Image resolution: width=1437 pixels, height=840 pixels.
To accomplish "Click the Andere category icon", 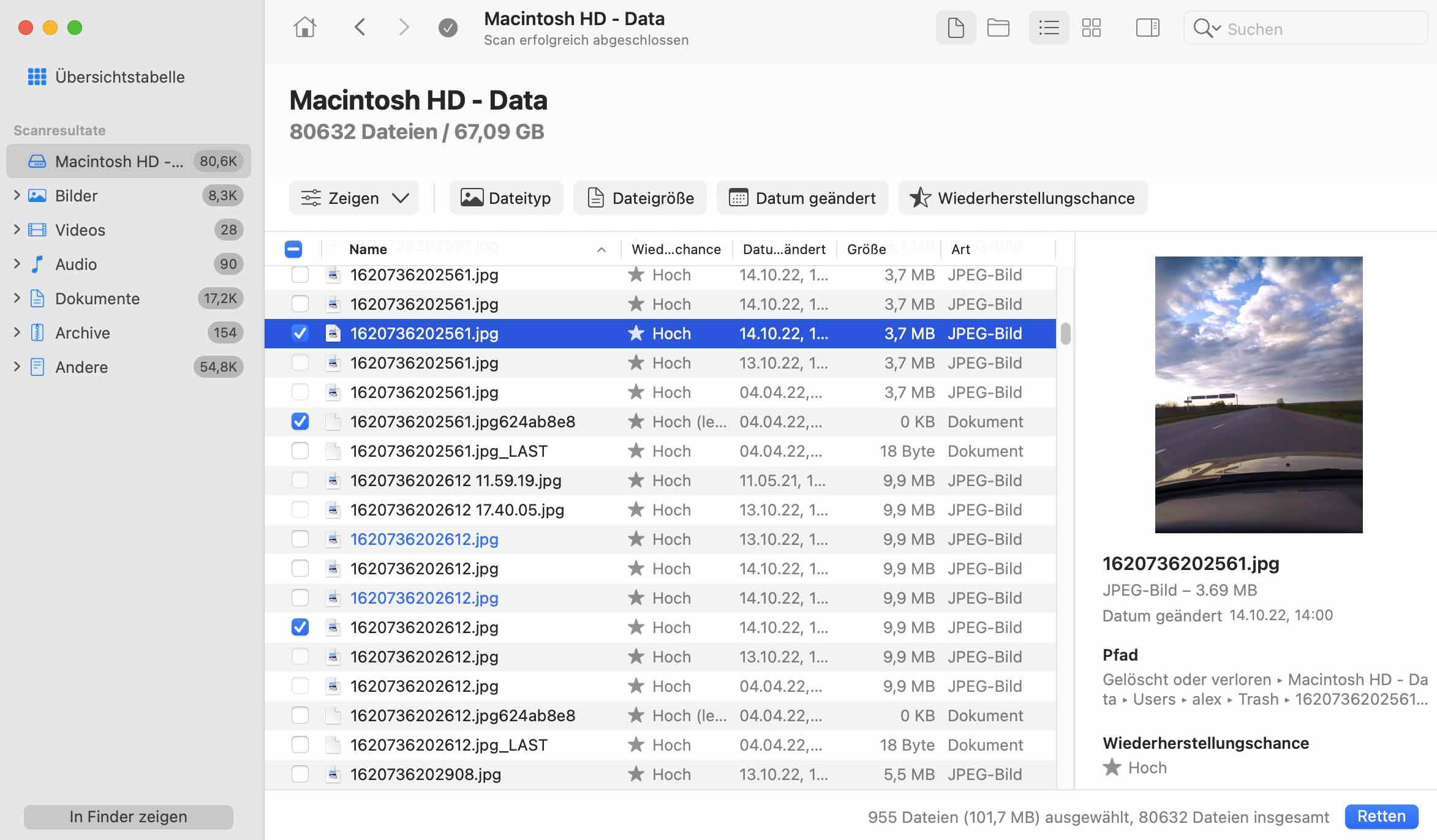I will tap(37, 367).
